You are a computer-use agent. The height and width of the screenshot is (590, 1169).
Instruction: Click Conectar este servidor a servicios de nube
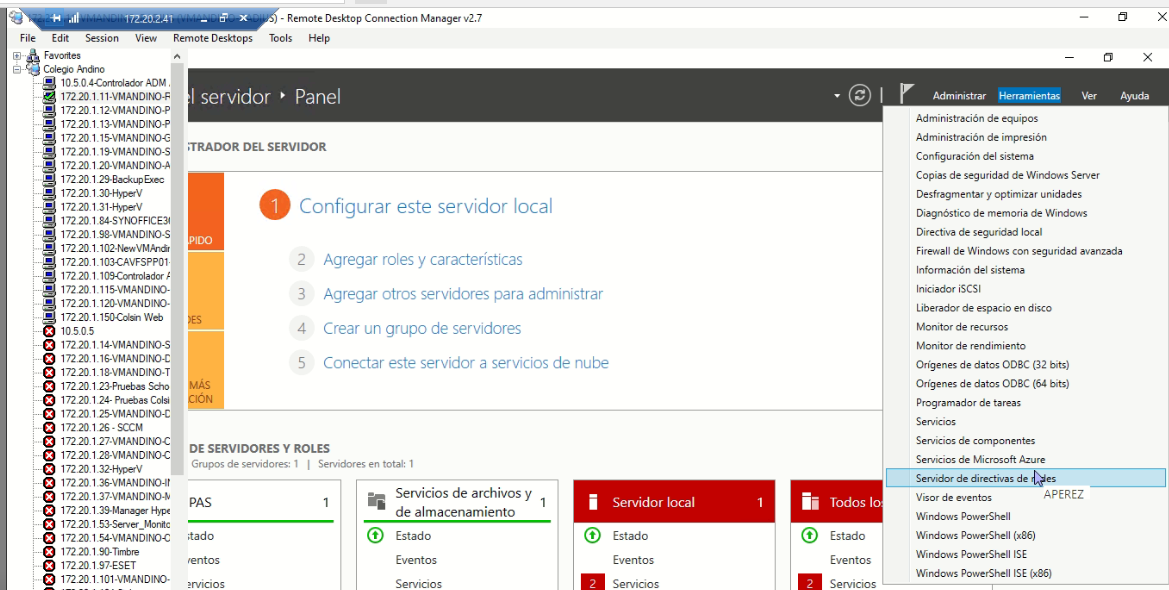coord(466,363)
